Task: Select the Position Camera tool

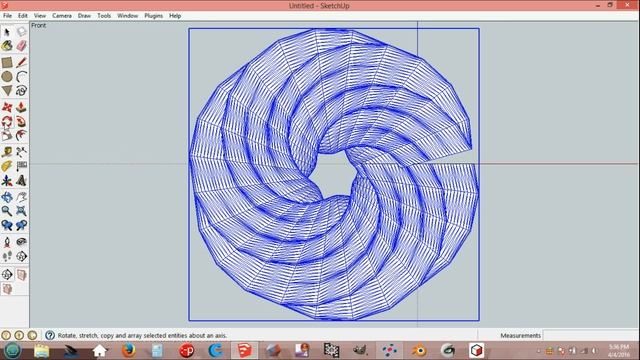Action: (7, 242)
